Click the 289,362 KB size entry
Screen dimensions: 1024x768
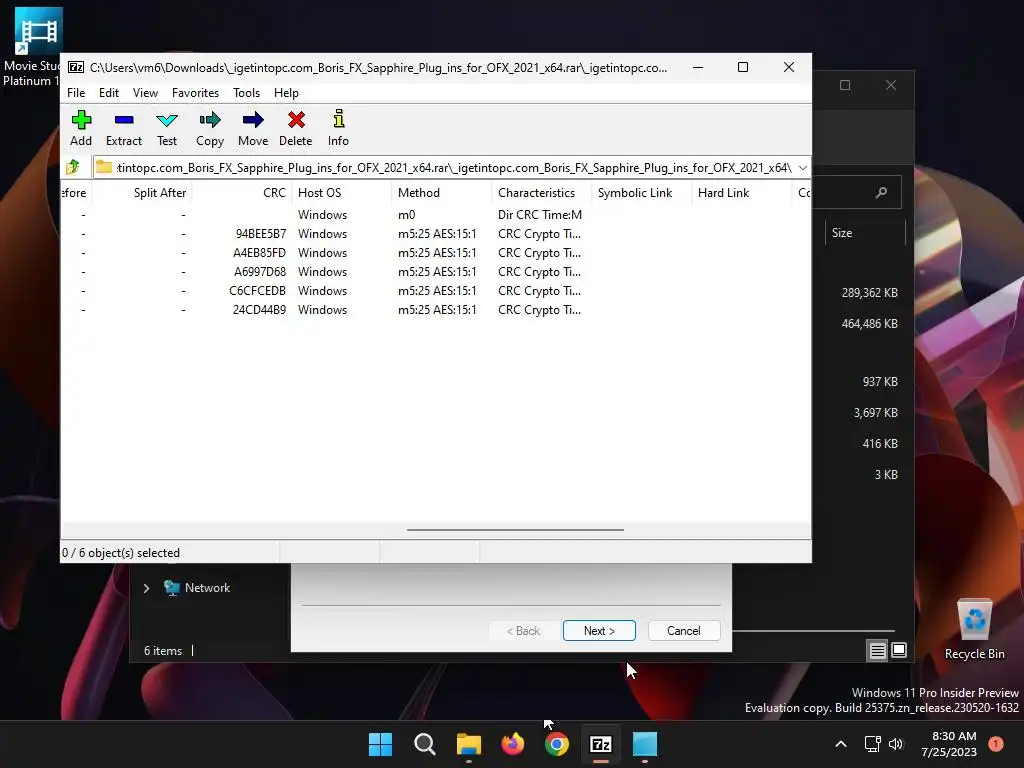[869, 293]
